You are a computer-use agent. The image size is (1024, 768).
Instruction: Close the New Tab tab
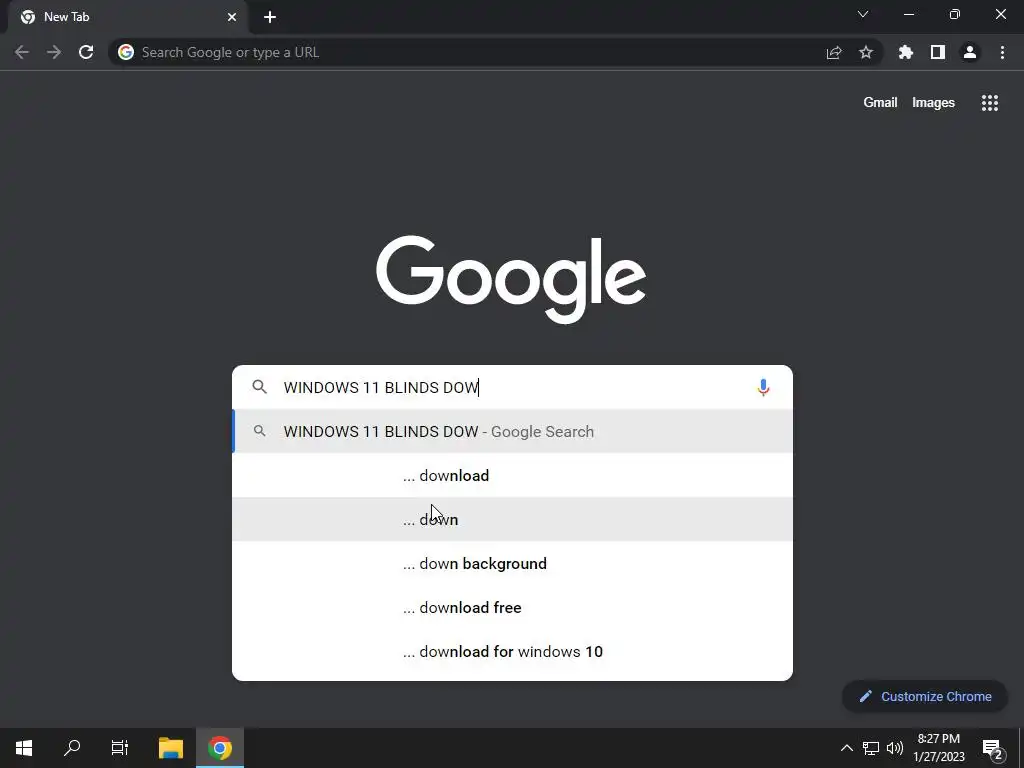point(232,17)
